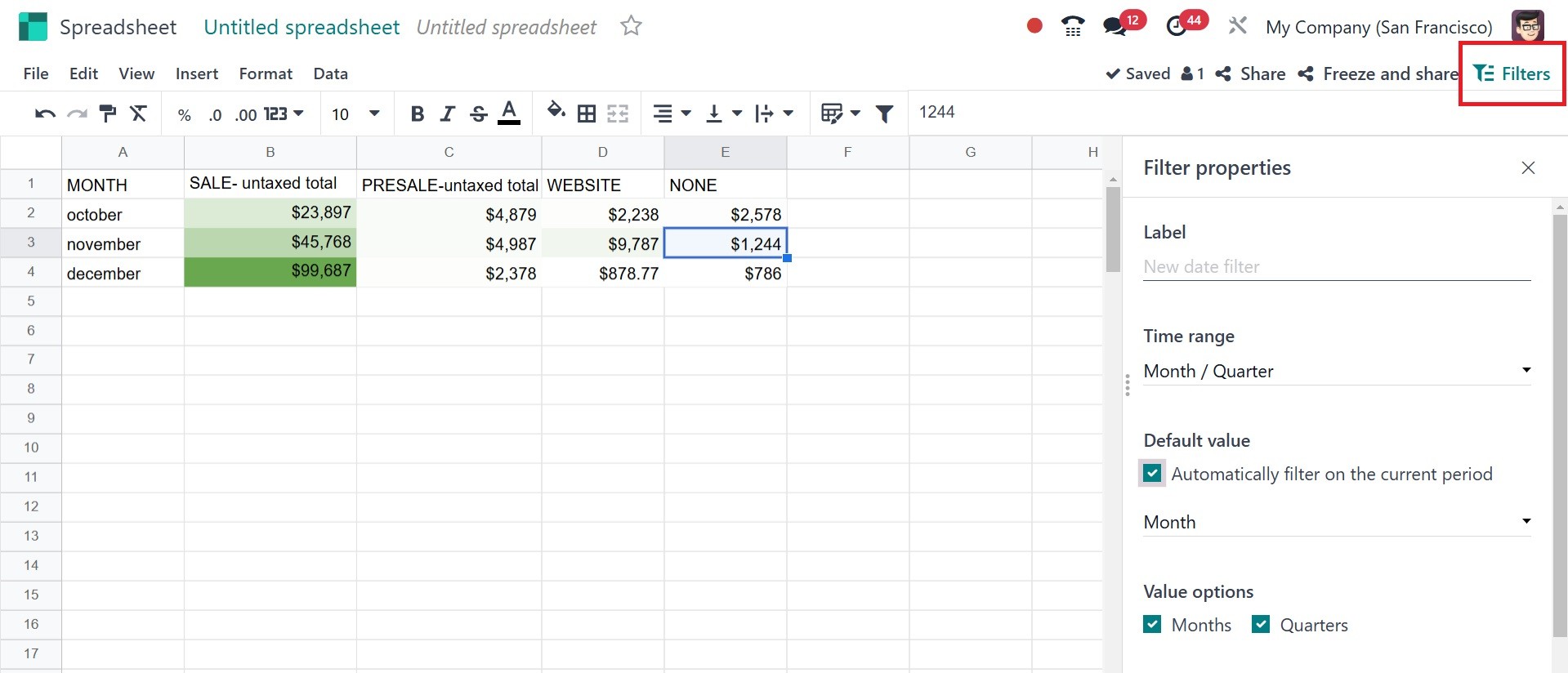Select column B header
Viewport: 1568px width, 673px height.
tap(270, 152)
